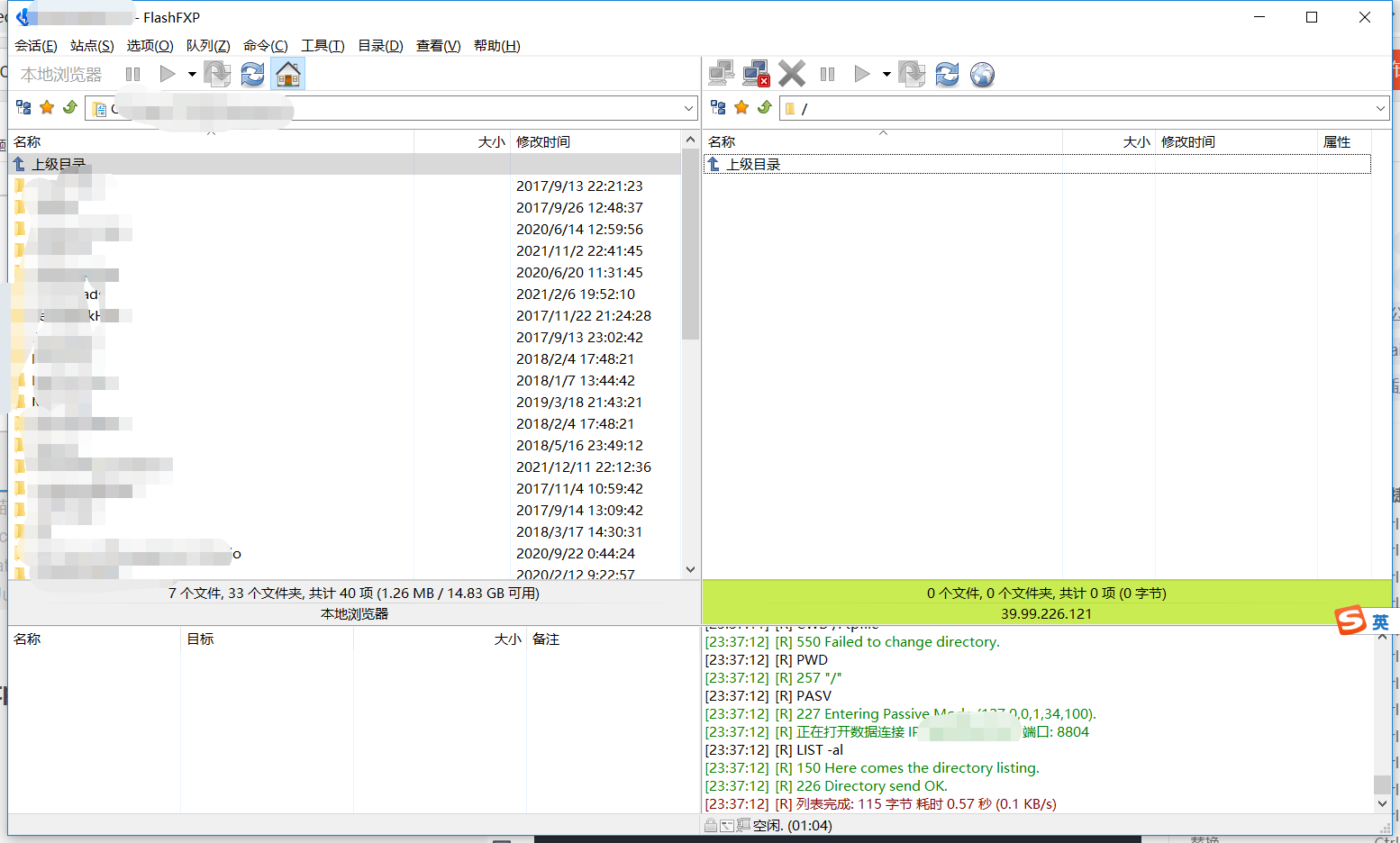Open the 工具 menu

pos(323,45)
